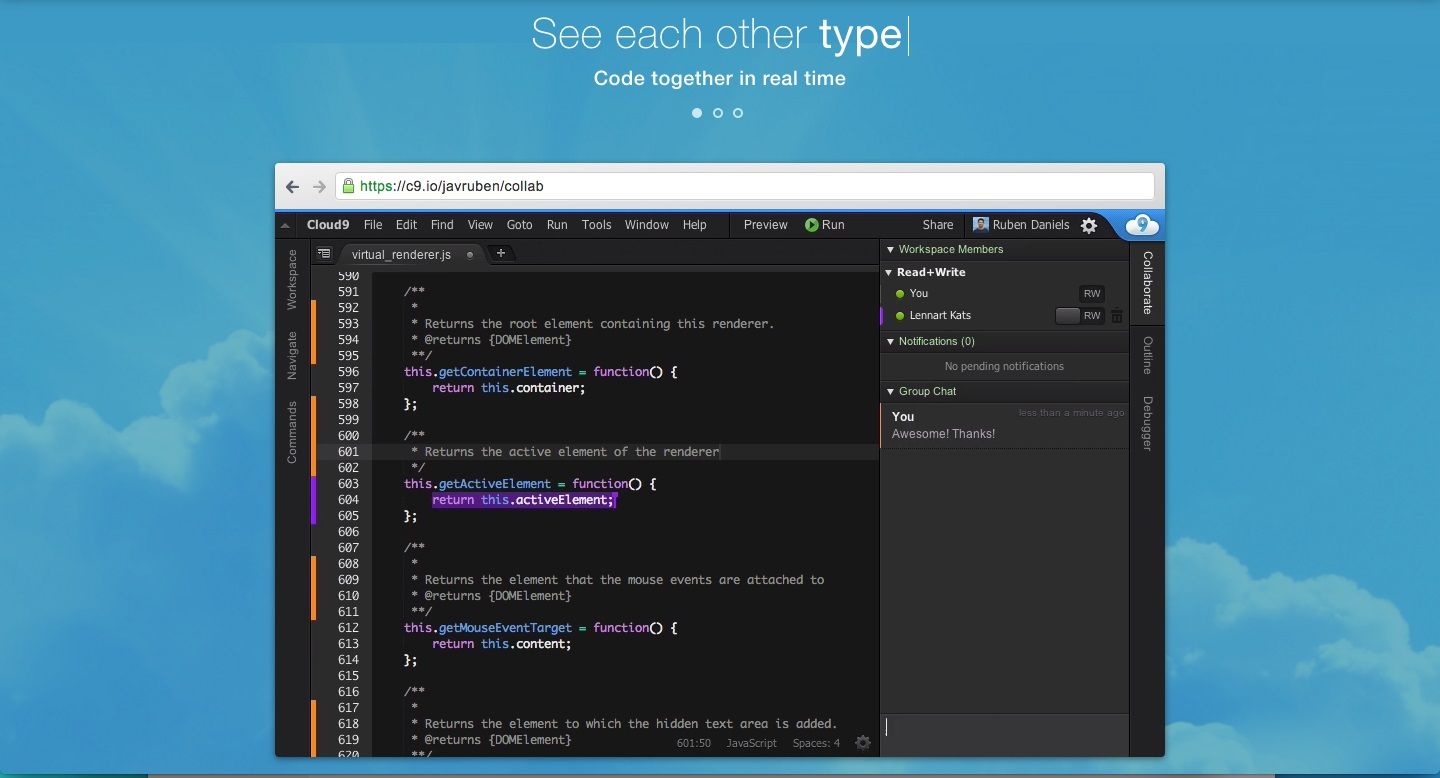This screenshot has height=778, width=1440.
Task: Click the Cloud9 logo in the top-right corner
Action: click(1141, 225)
